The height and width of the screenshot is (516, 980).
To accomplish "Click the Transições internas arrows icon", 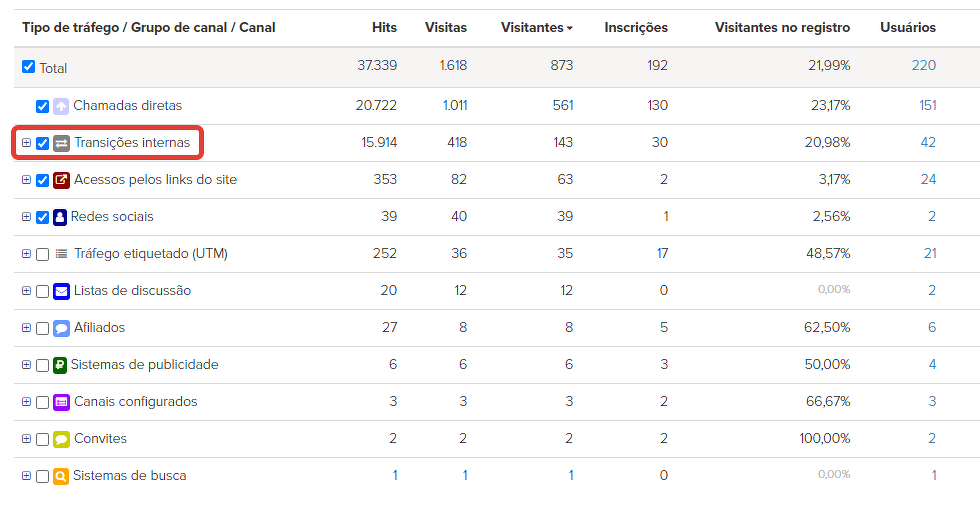I will tap(61, 143).
